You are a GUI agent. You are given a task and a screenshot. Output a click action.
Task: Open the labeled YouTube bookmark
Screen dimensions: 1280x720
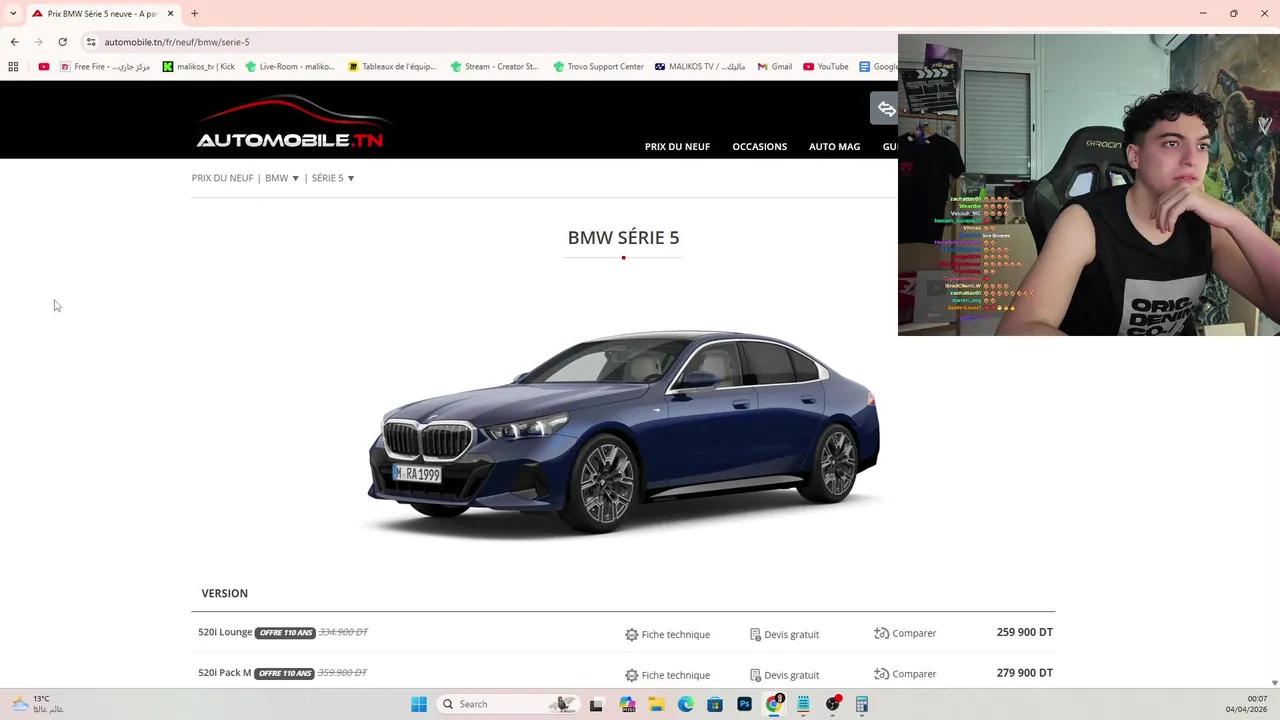826,67
